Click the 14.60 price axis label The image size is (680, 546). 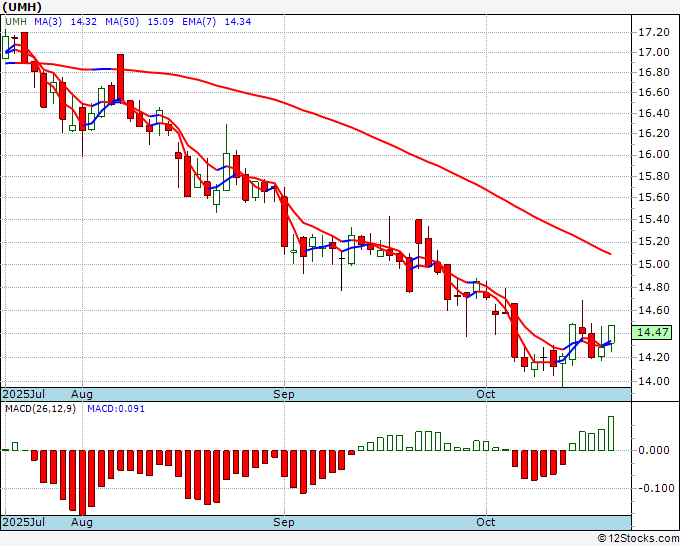point(654,310)
